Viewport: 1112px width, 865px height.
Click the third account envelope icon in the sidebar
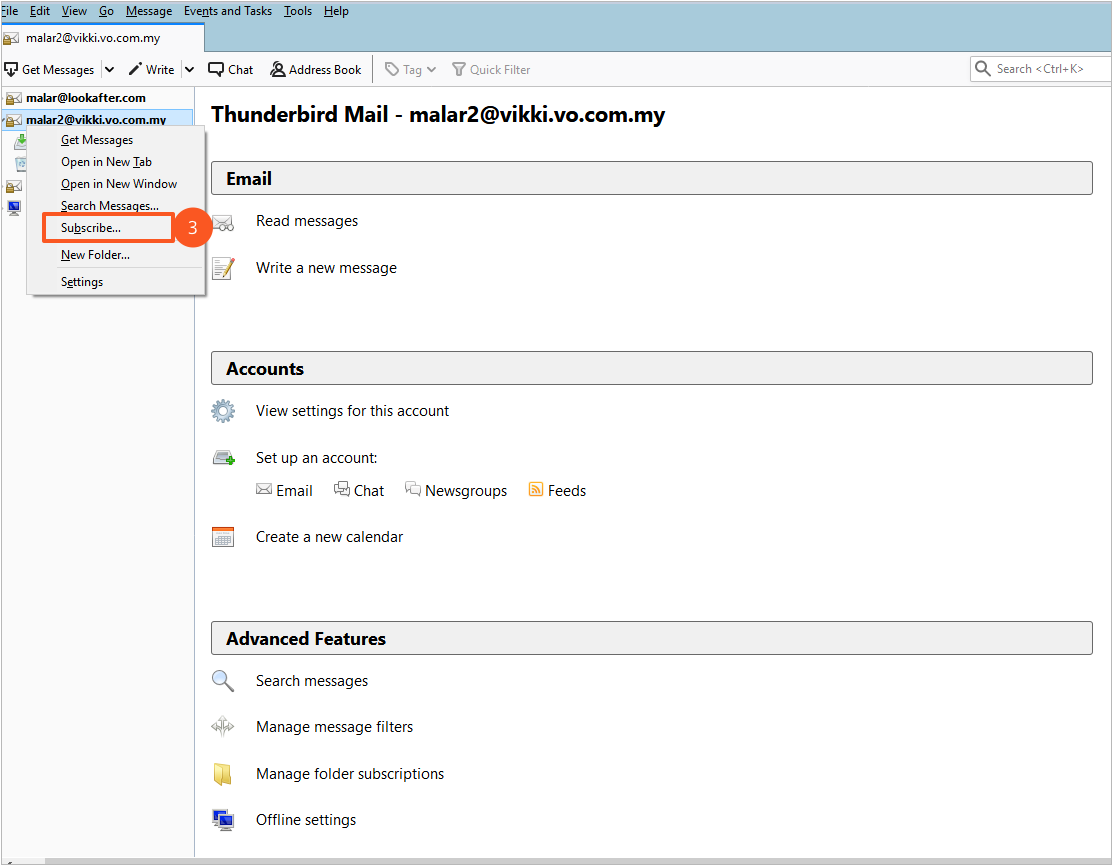14,186
